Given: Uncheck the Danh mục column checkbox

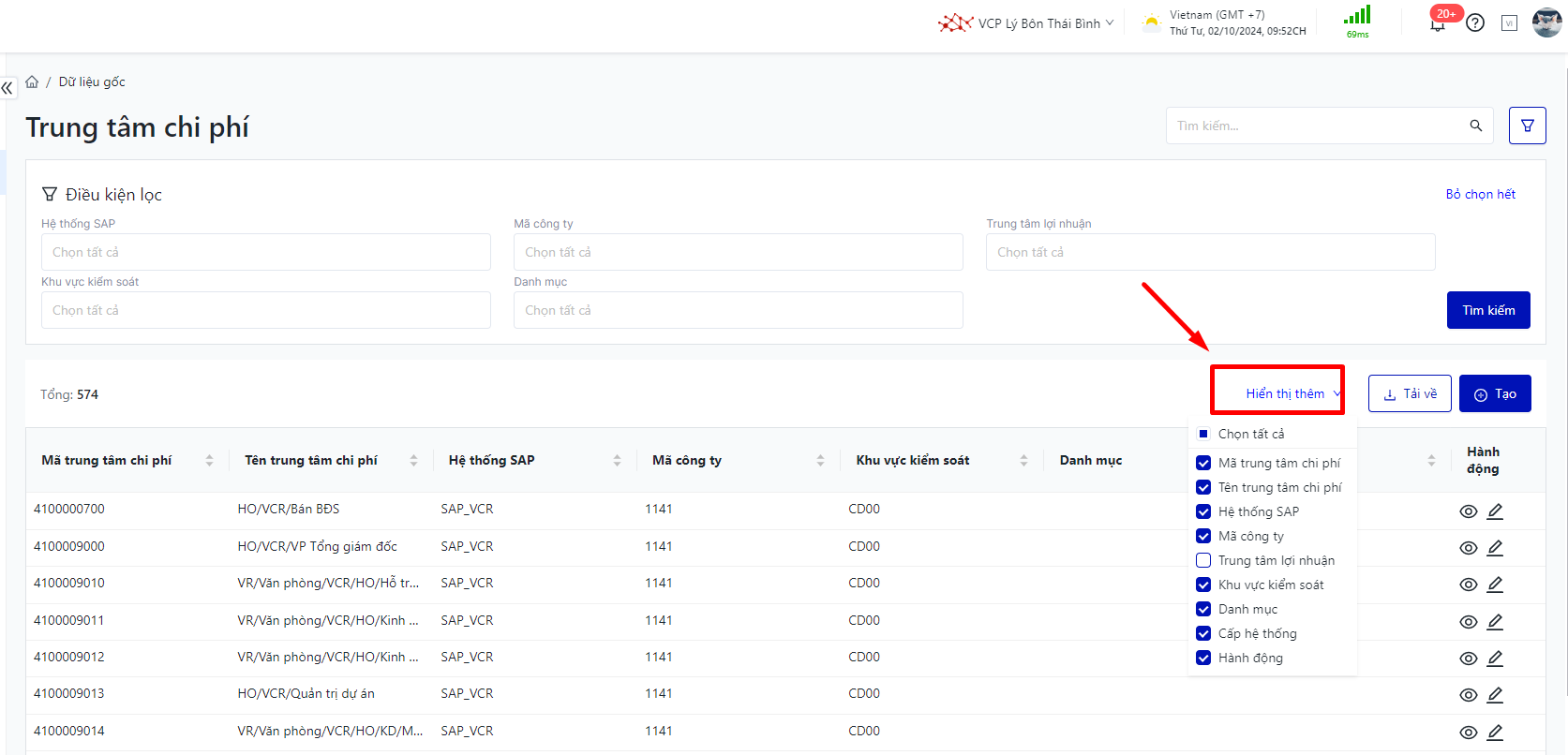Looking at the screenshot, I should click(1203, 609).
